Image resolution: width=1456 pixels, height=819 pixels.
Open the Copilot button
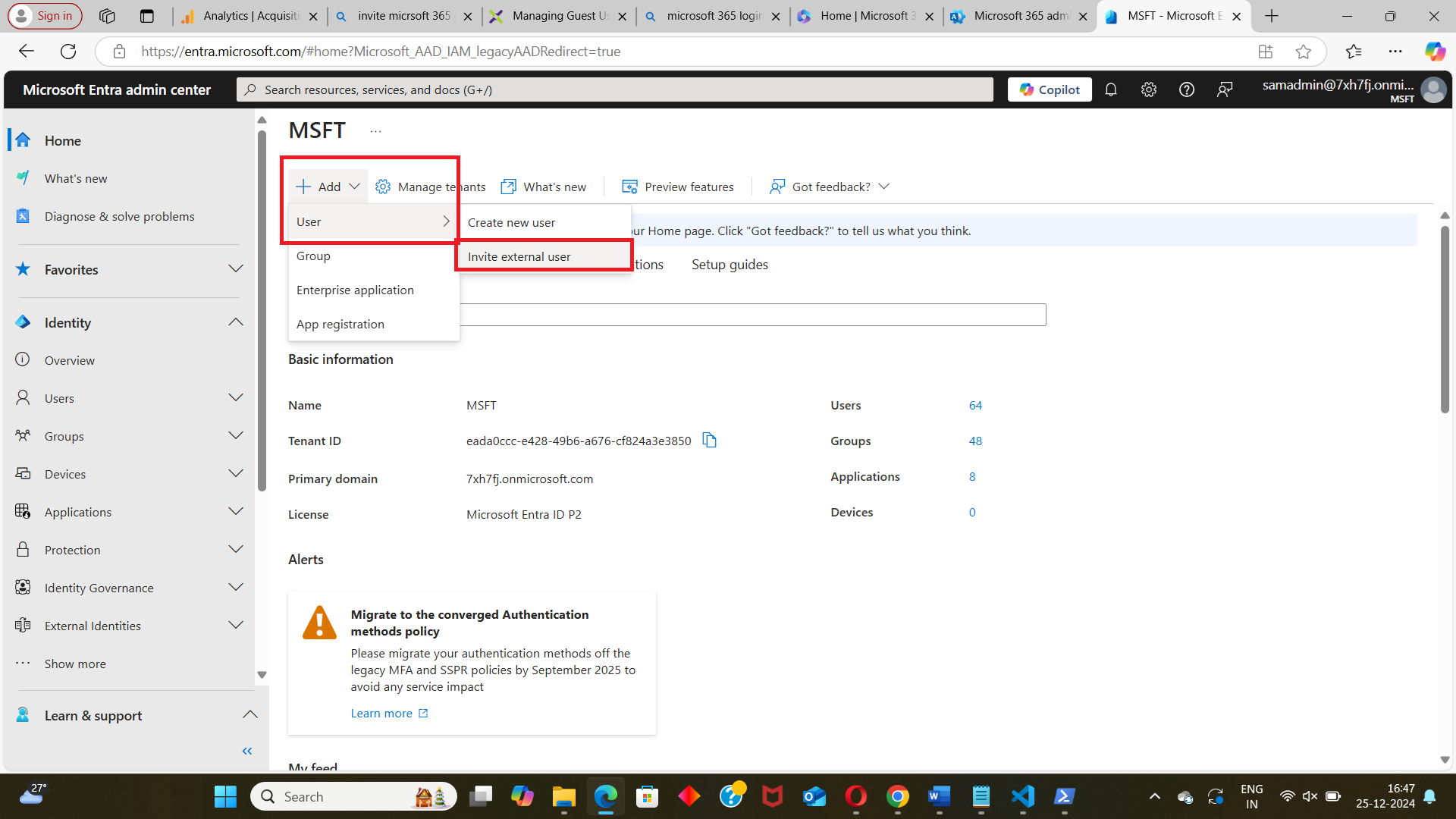tap(1050, 89)
